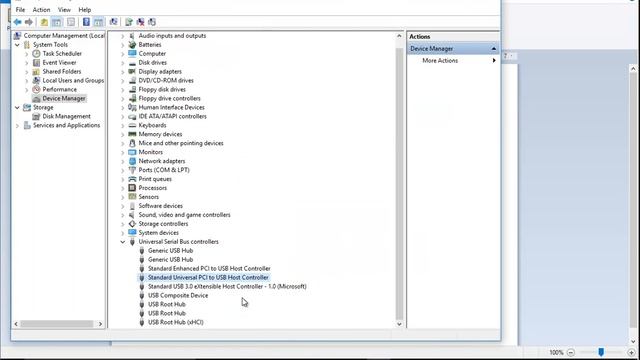Open the Action menu
Image resolution: width=640 pixels, height=360 pixels.
[41, 9]
